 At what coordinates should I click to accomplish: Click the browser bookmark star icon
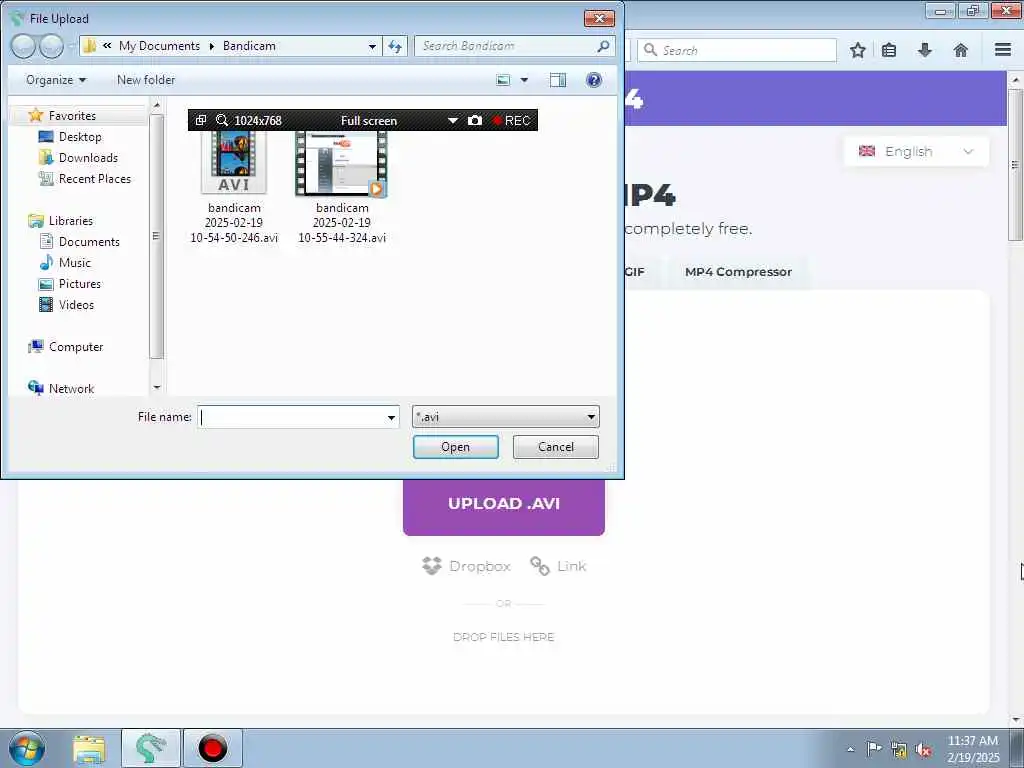[857, 50]
